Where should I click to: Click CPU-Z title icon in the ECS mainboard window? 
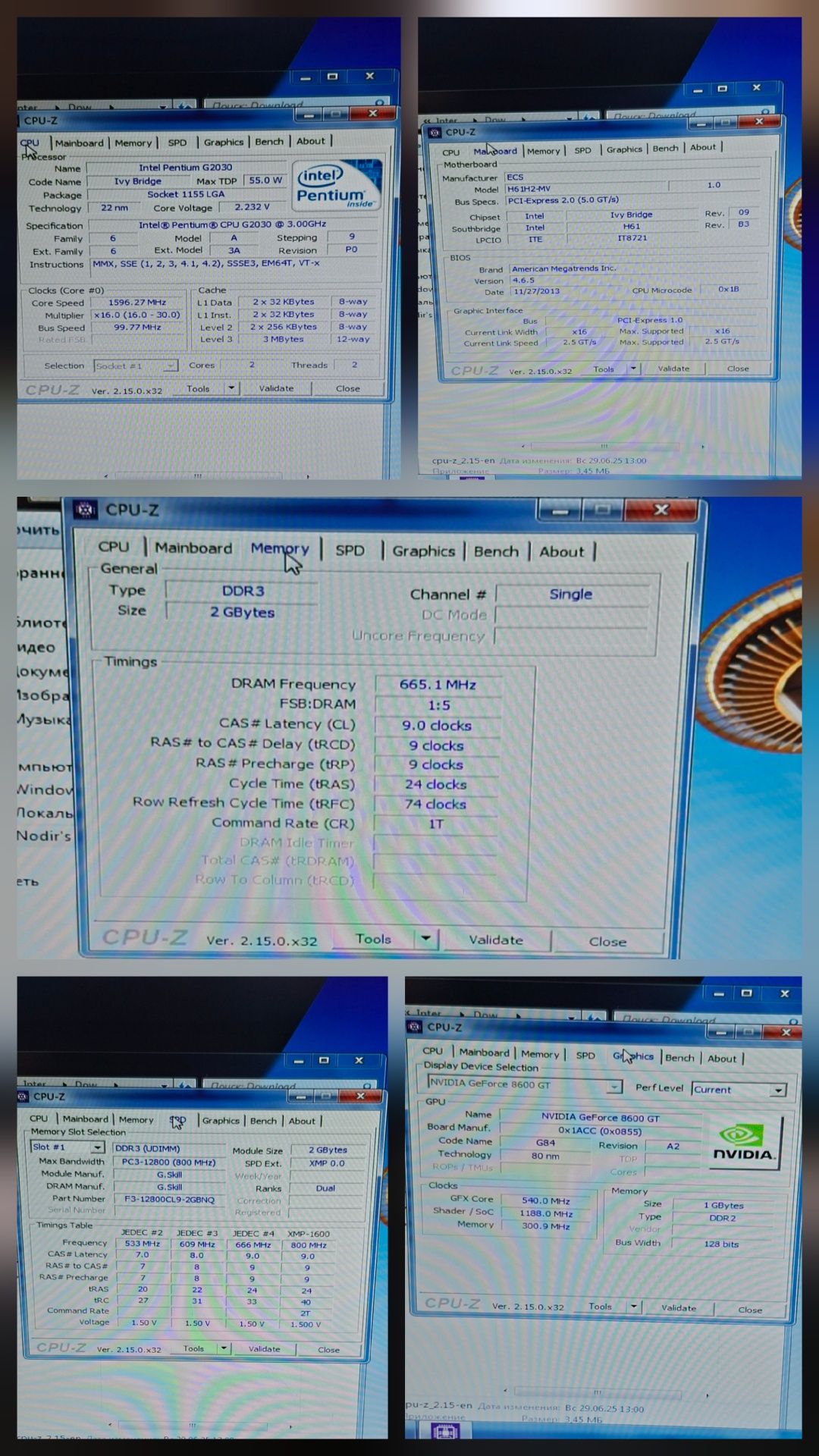(x=435, y=132)
